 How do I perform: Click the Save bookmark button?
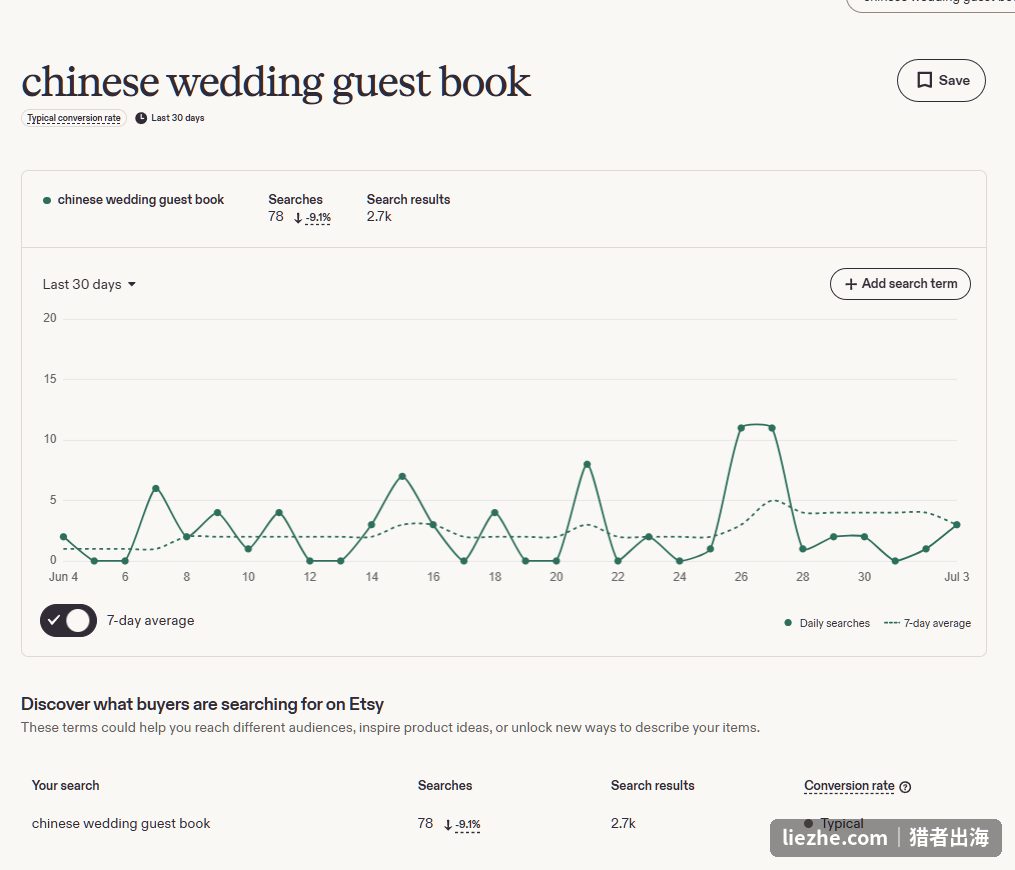point(941,80)
